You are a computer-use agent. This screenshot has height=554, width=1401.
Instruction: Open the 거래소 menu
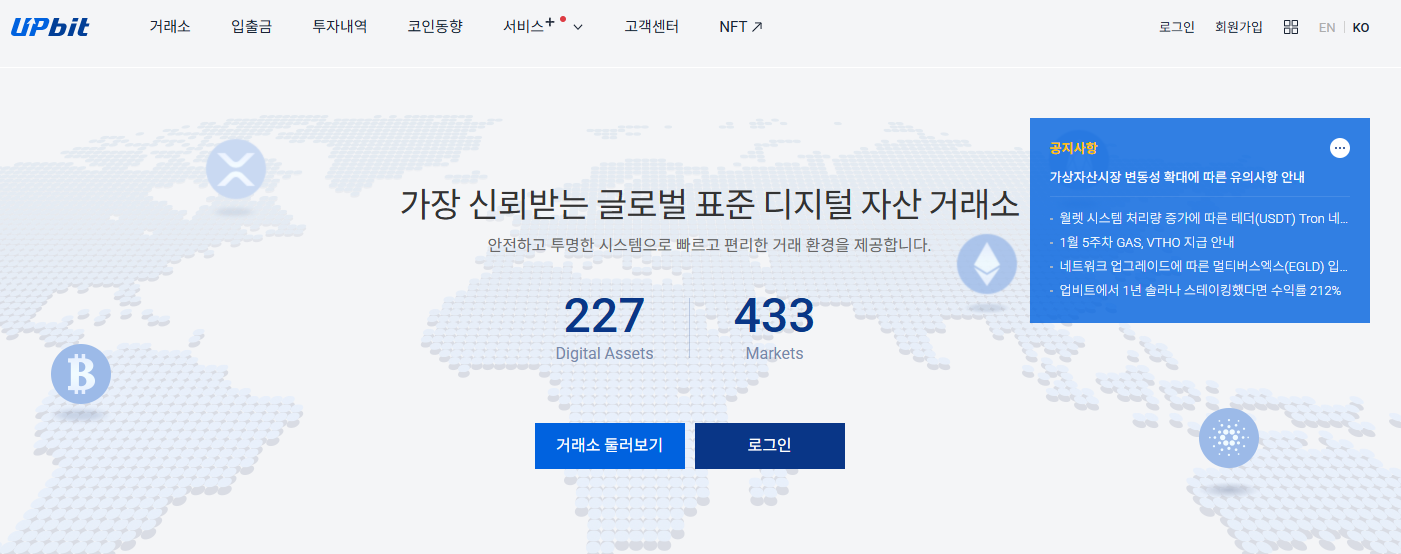point(170,27)
